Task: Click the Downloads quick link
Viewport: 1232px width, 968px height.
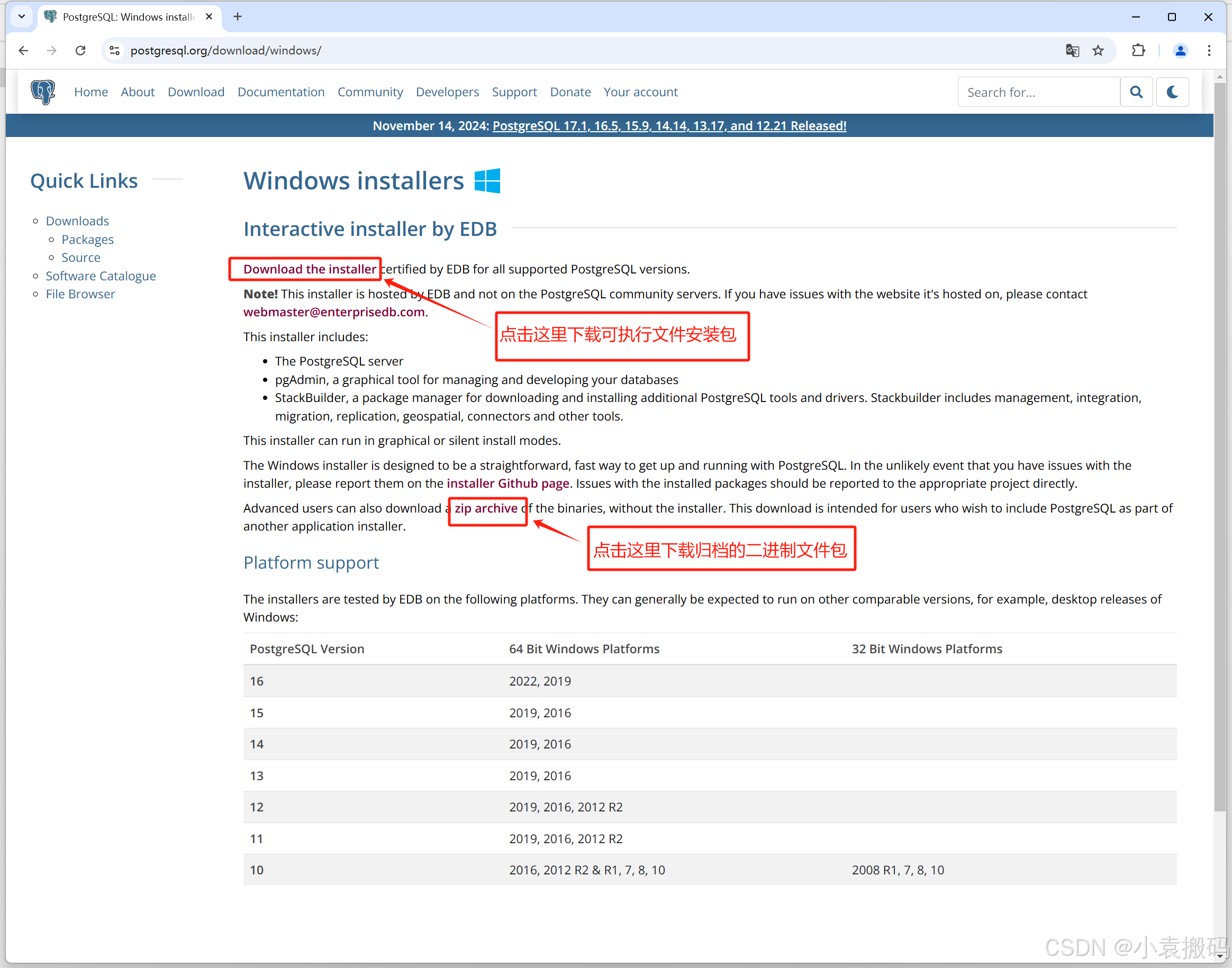Action: click(x=77, y=221)
